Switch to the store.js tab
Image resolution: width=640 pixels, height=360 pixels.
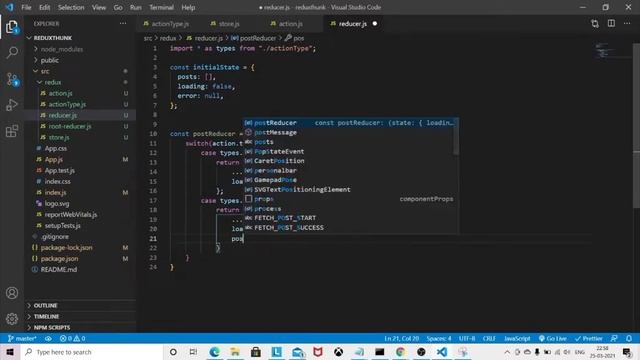coord(229,24)
